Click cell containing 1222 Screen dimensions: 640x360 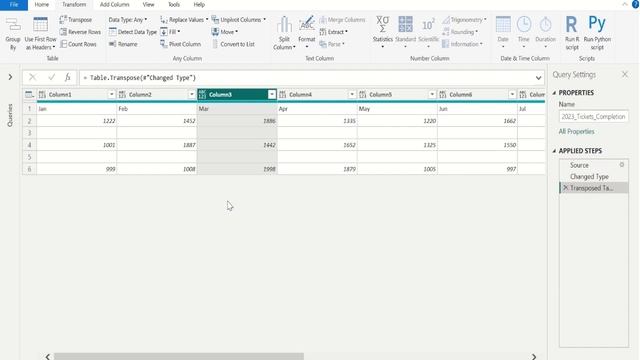coord(76,121)
